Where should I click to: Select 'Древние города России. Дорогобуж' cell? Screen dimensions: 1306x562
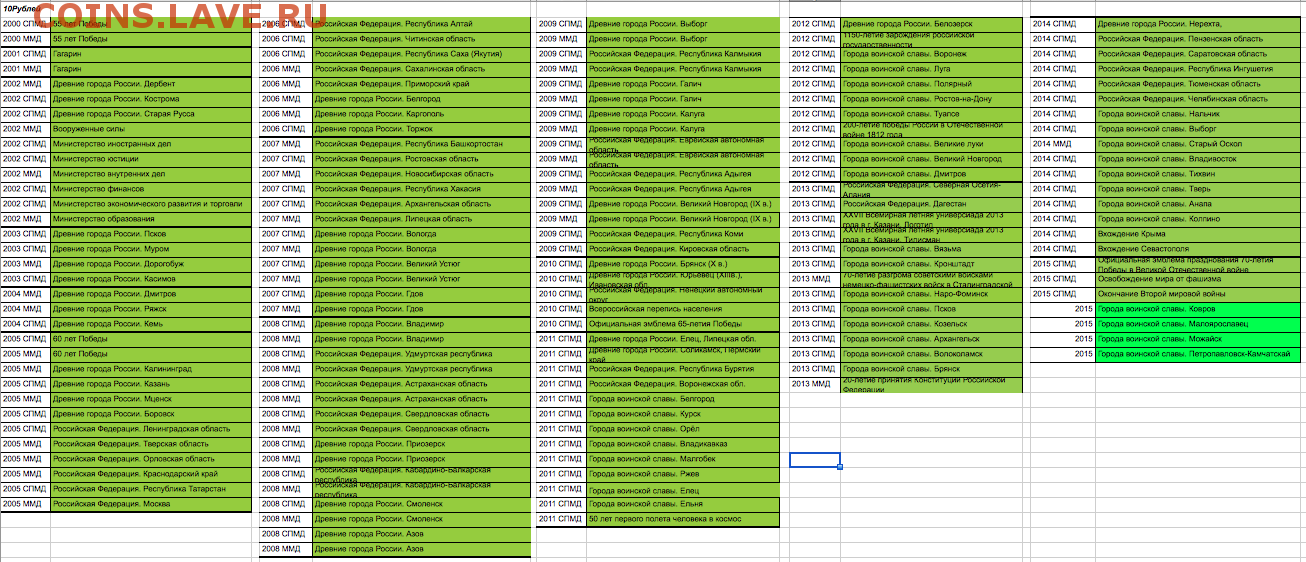click(150, 264)
